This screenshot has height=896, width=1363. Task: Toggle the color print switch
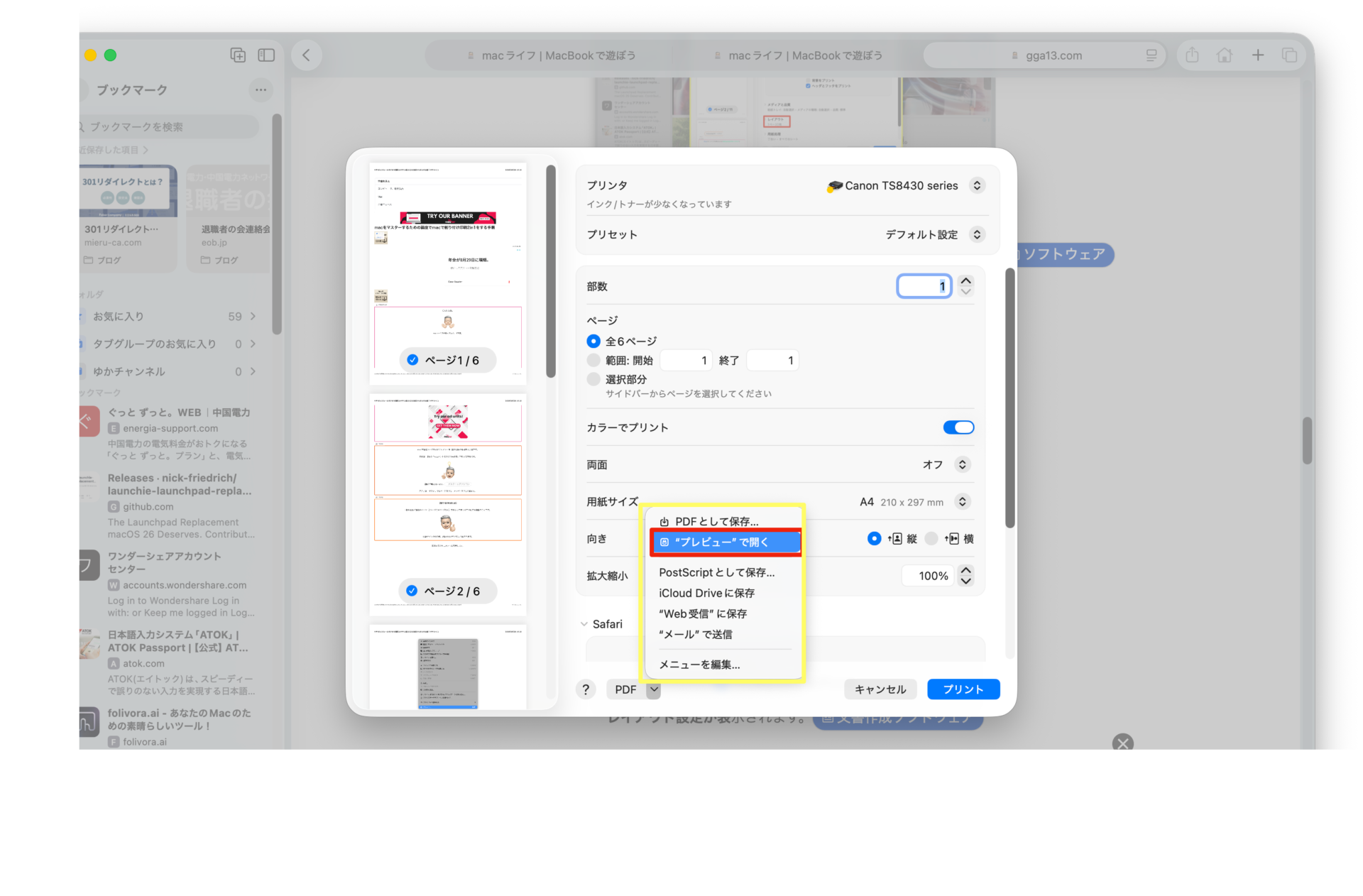958,427
